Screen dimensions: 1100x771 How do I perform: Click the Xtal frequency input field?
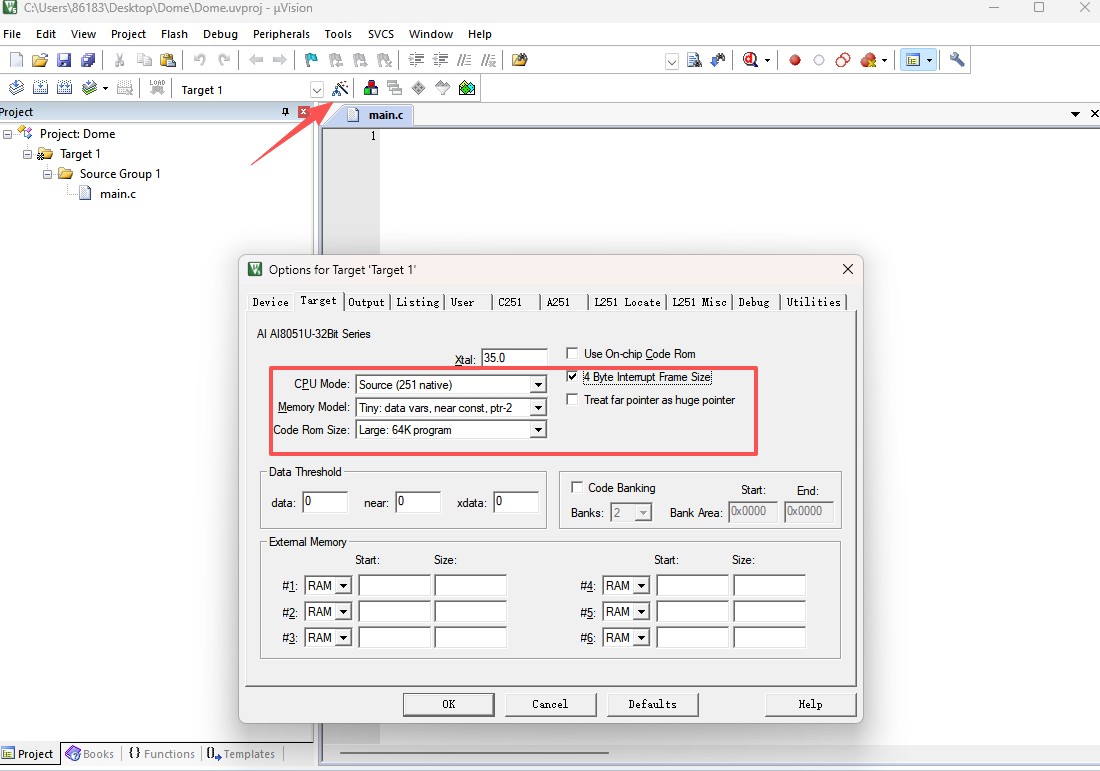click(514, 358)
